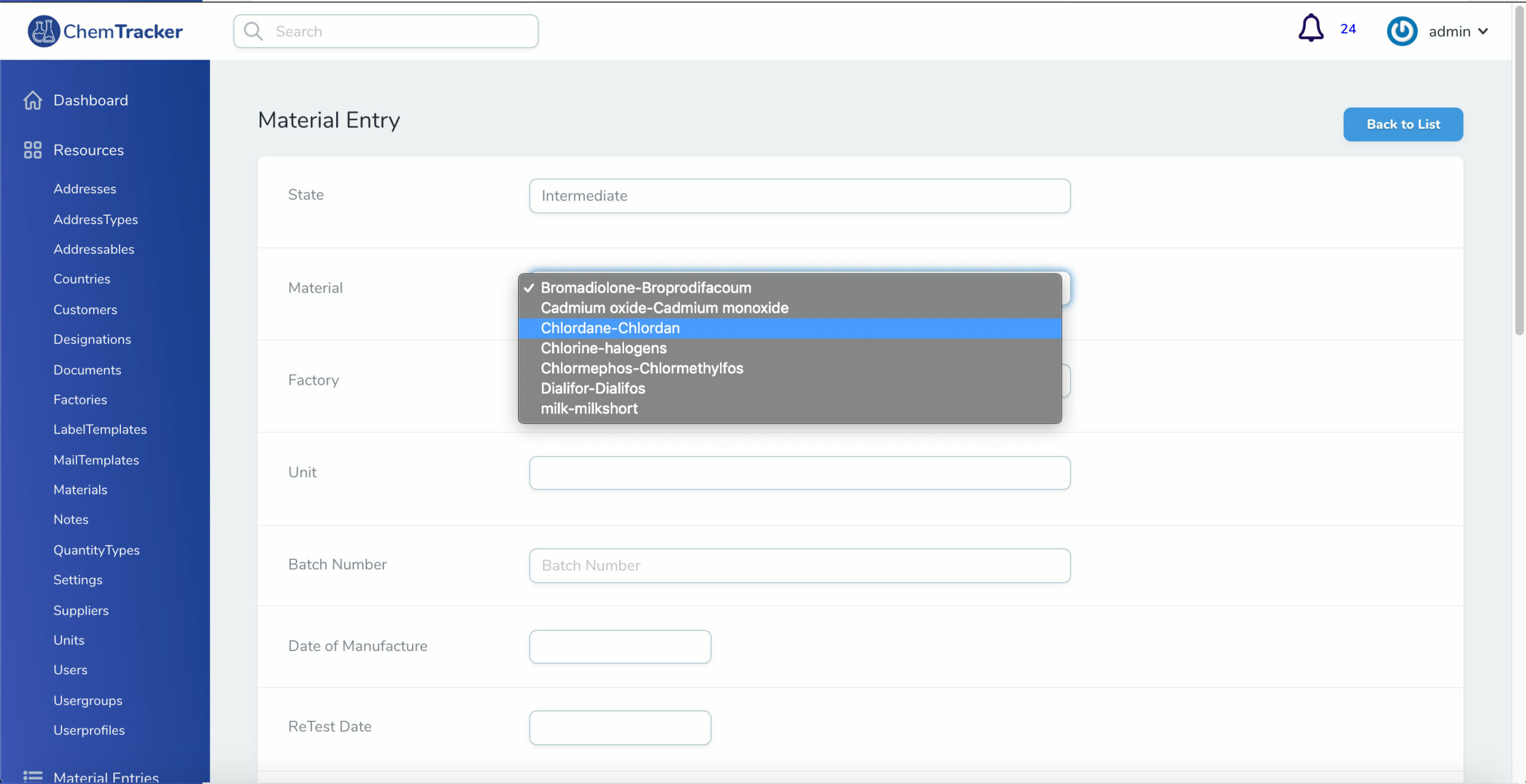The width and height of the screenshot is (1526, 784).
Task: Click the ChemTracker flask logo icon
Action: 44,31
